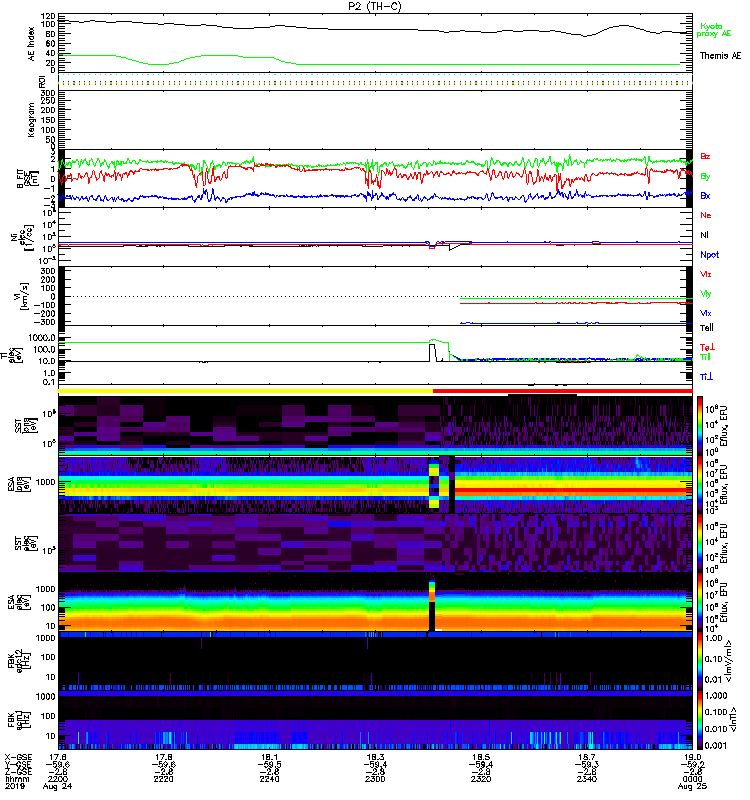Select the black "Tell" temperature legend label

[x=707, y=328]
